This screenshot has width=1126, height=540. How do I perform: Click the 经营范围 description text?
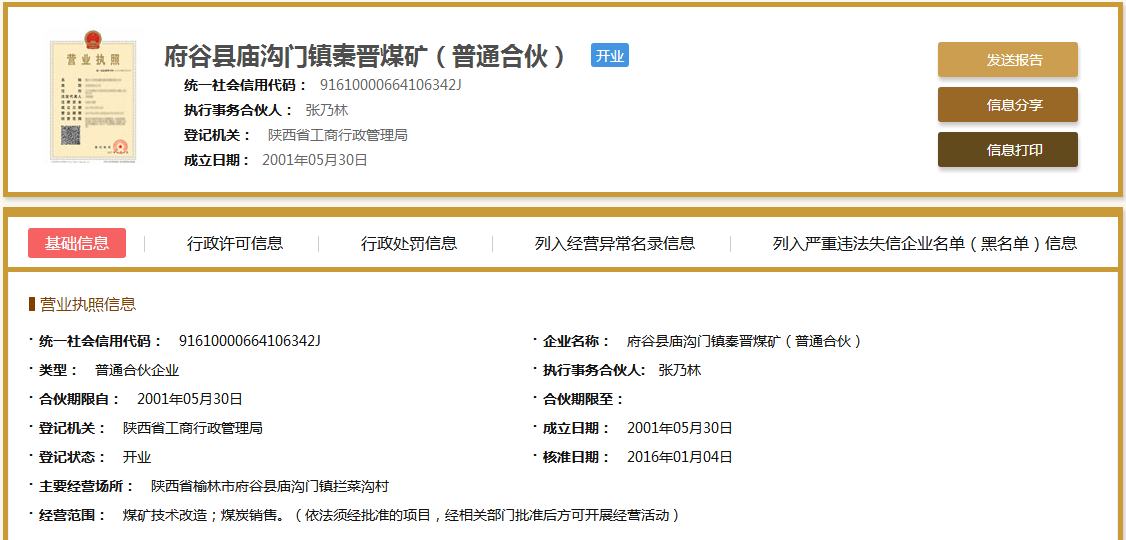click(401, 515)
